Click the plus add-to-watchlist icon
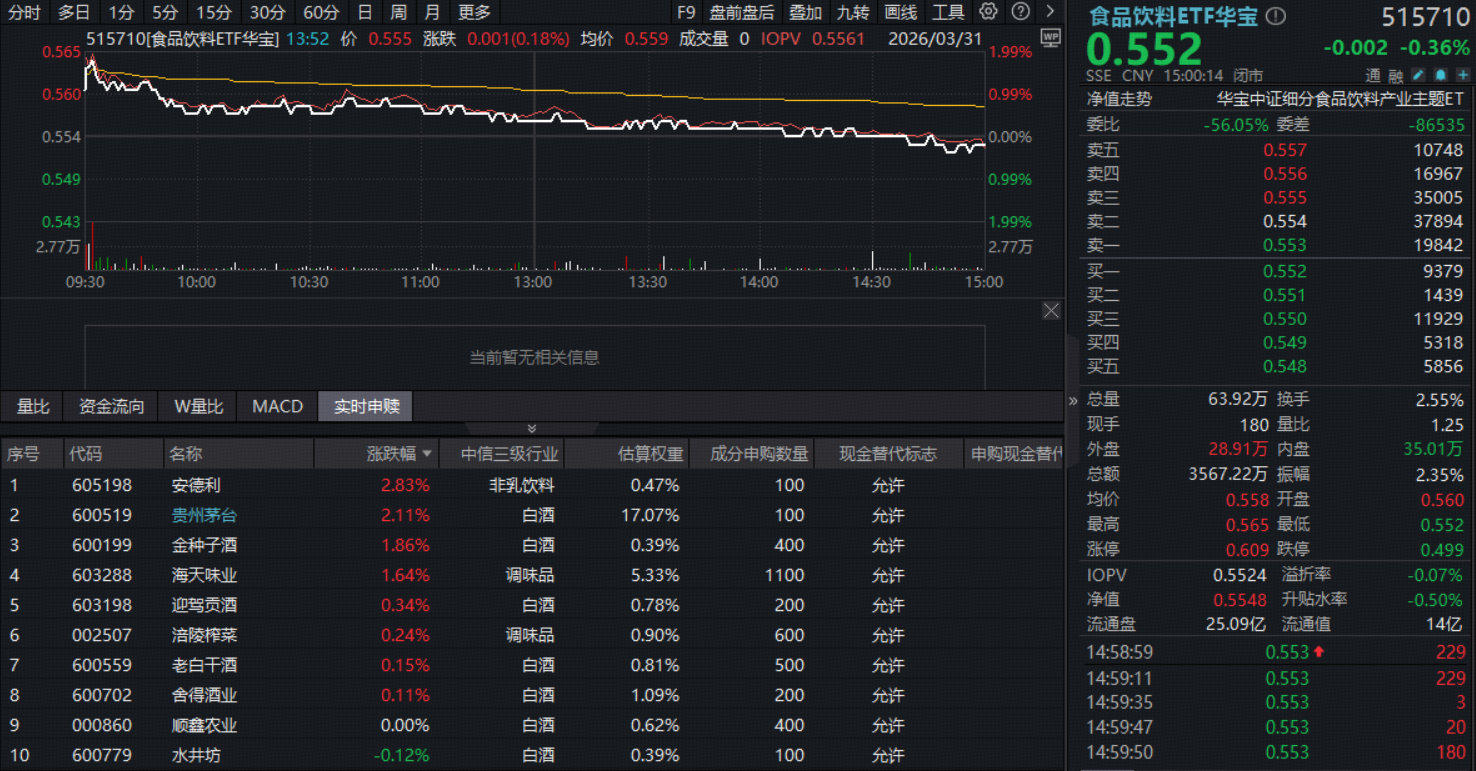Image resolution: width=1476 pixels, height=771 pixels. coord(1463,75)
